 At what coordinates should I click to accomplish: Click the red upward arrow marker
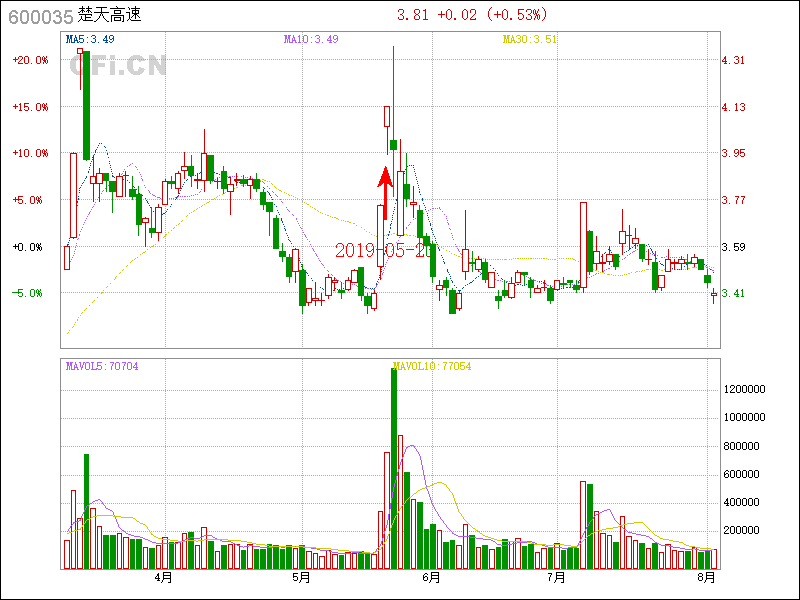click(384, 192)
